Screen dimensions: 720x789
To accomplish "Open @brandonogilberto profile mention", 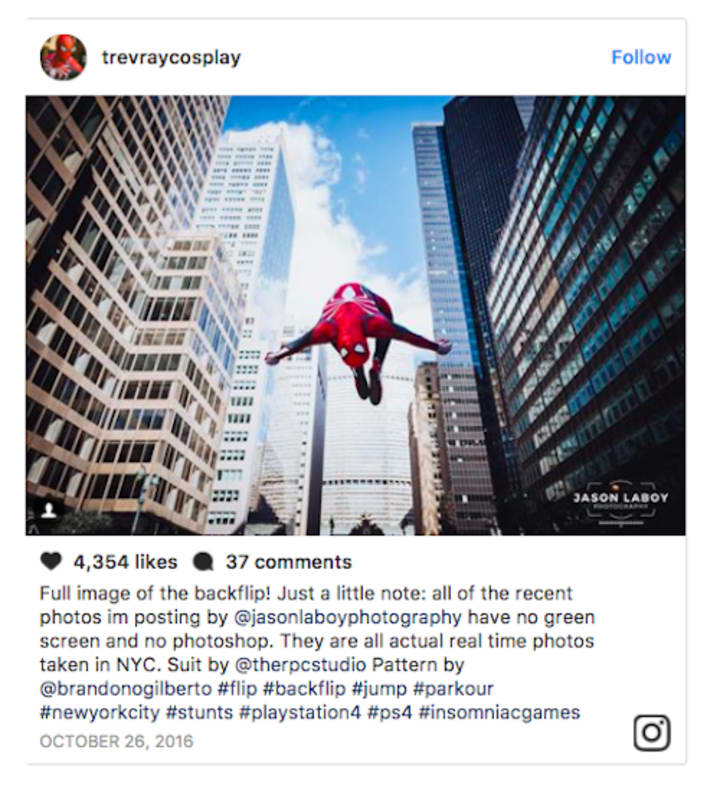I will click(126, 688).
